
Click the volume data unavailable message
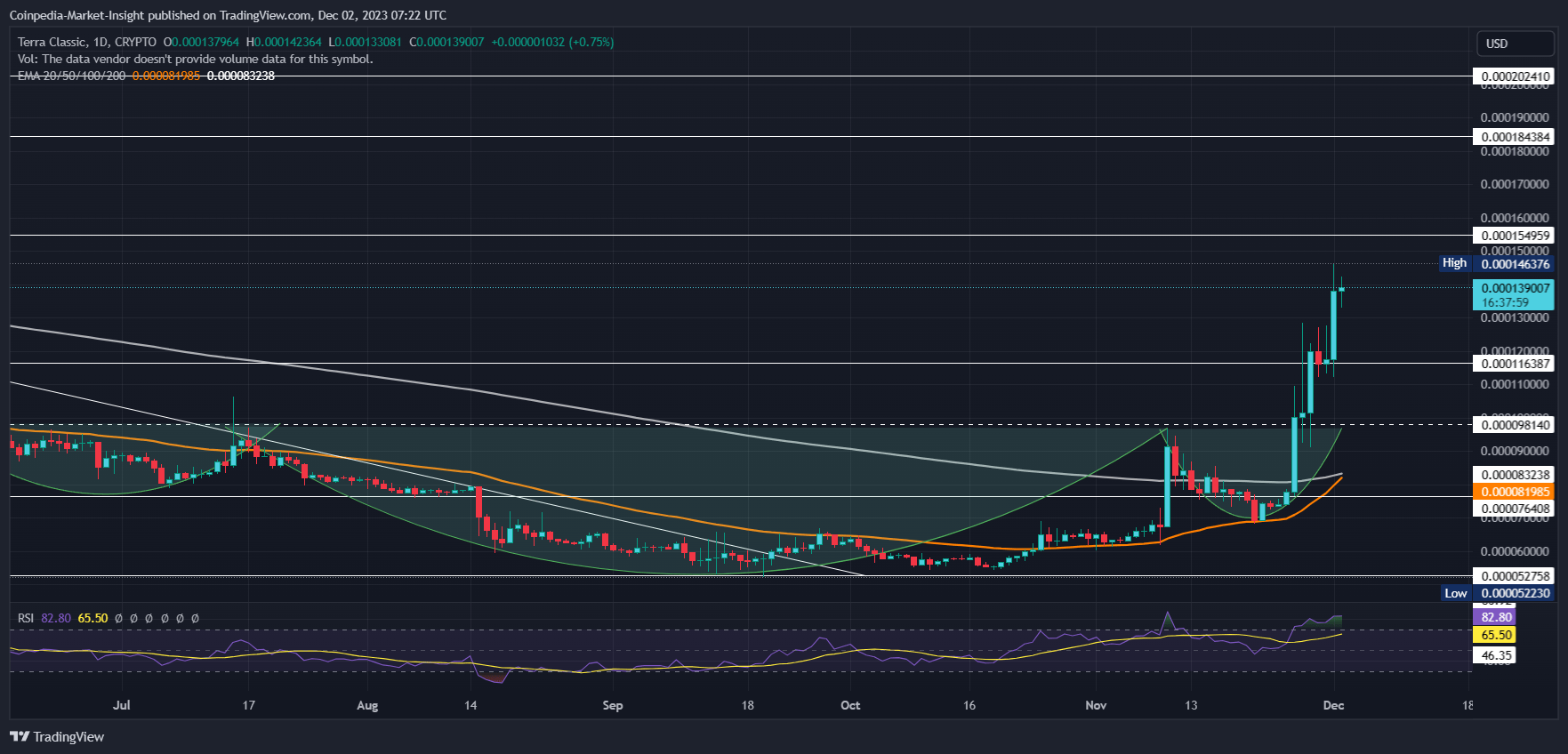(196, 59)
